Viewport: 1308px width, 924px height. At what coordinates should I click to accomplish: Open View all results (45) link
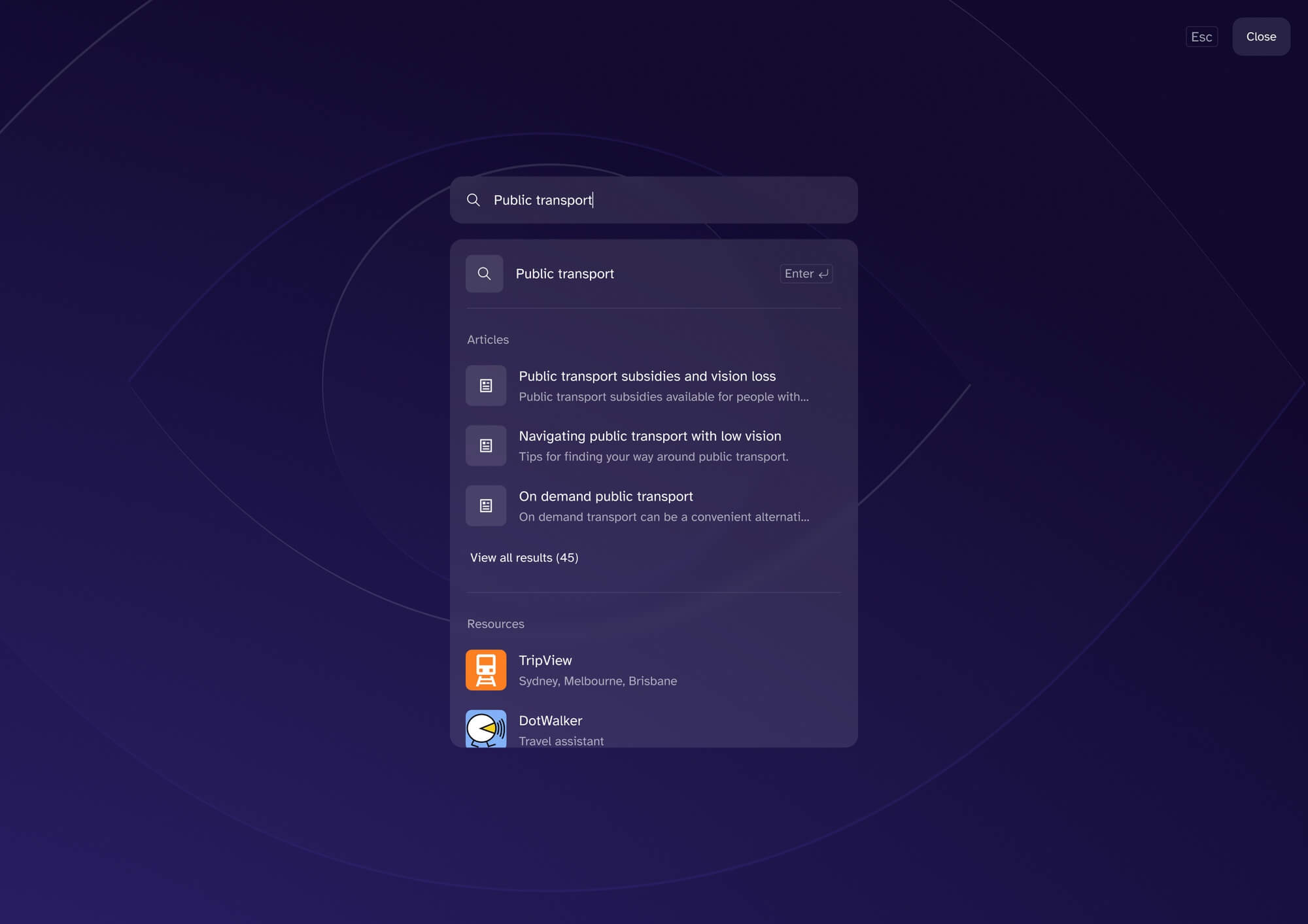pyautogui.click(x=525, y=558)
